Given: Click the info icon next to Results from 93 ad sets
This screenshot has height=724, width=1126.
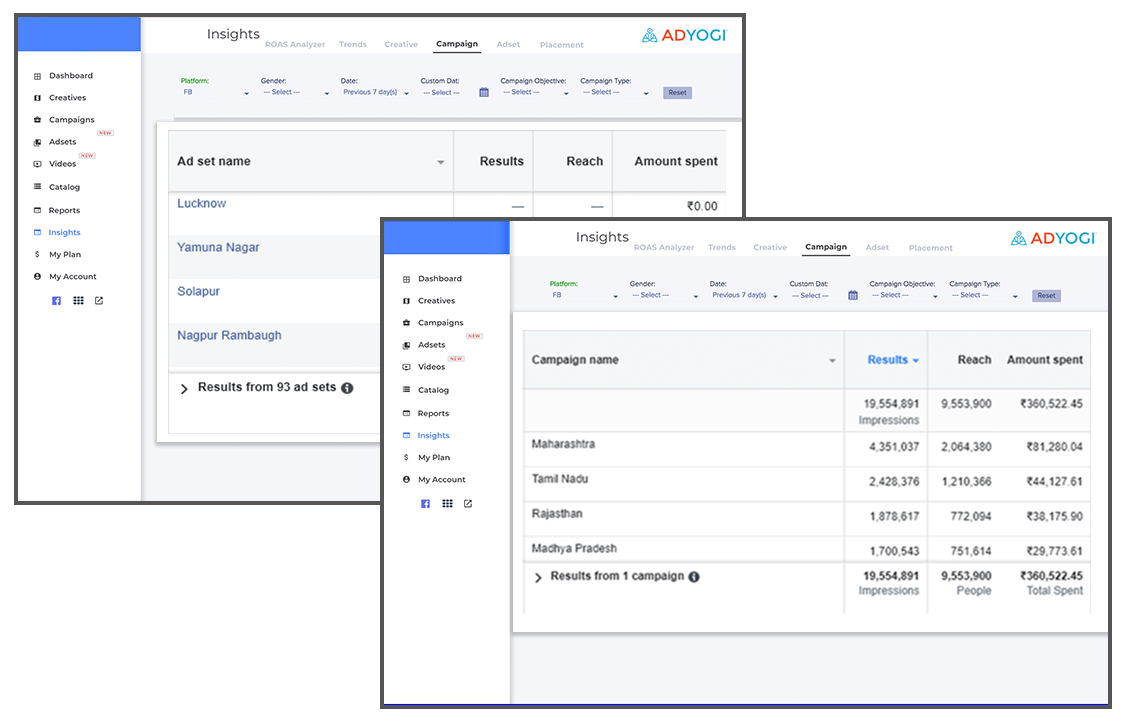Looking at the screenshot, I should point(347,388).
